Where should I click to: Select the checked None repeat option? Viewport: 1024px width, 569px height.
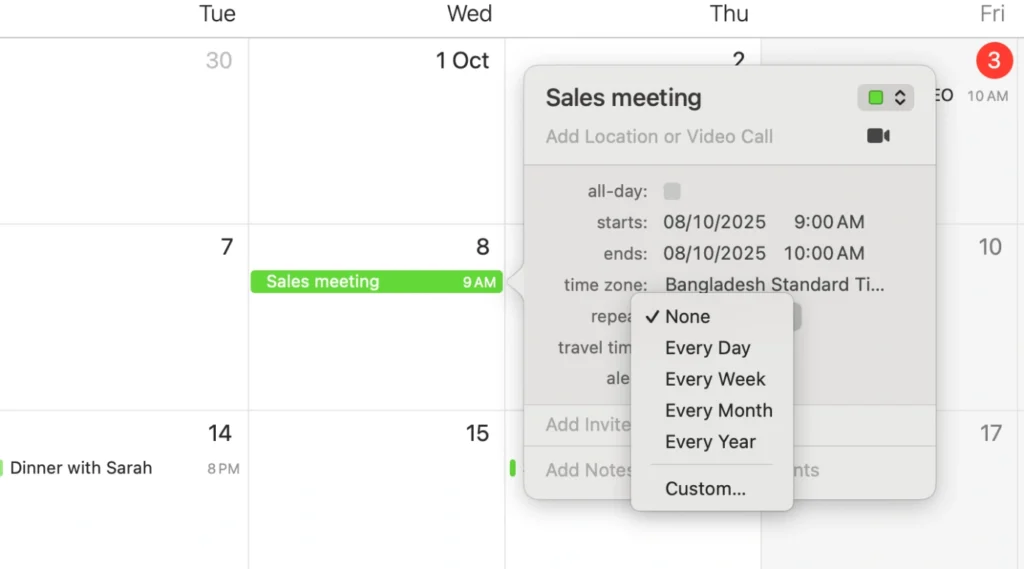tap(688, 317)
